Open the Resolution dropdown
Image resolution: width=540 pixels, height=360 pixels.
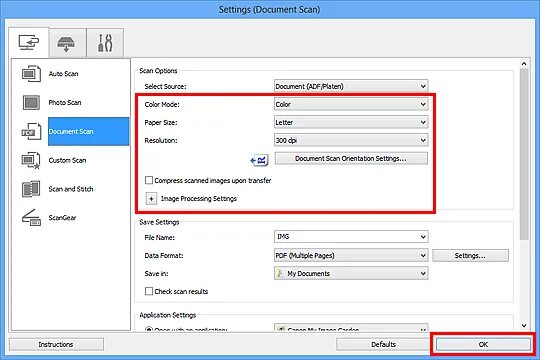tap(351, 140)
